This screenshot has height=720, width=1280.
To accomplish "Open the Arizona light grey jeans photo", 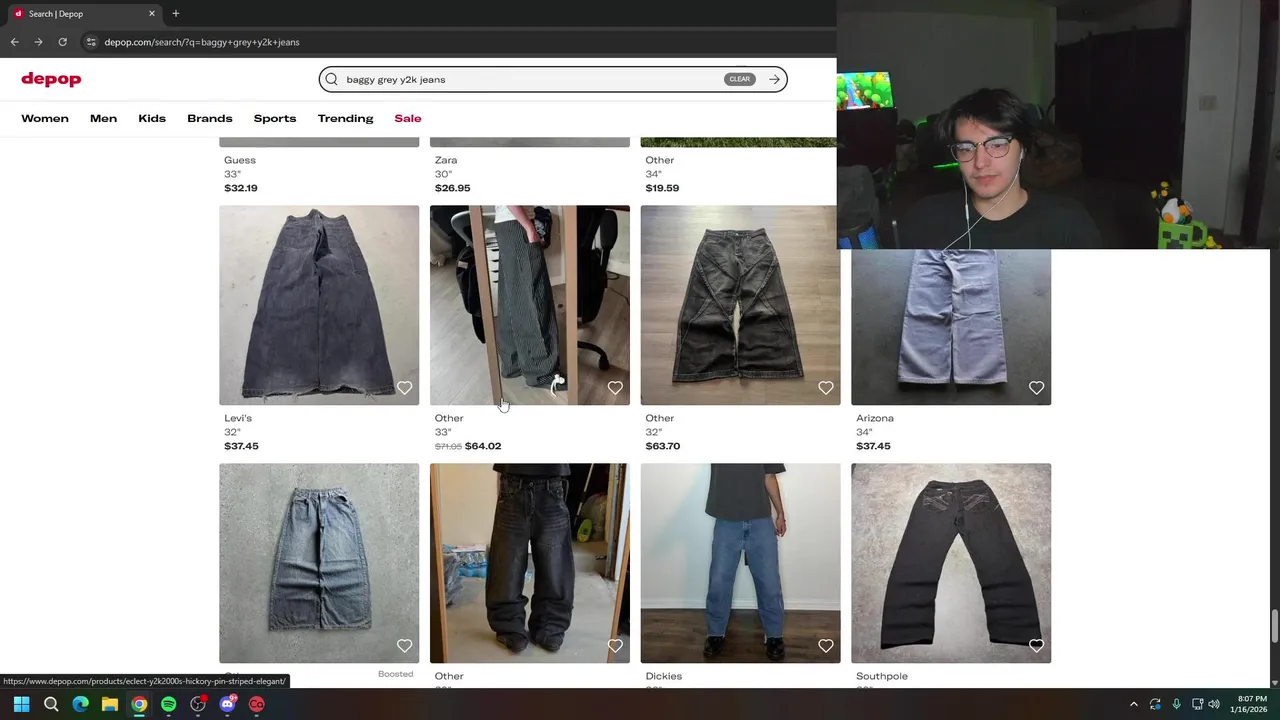I will click(x=951, y=327).
